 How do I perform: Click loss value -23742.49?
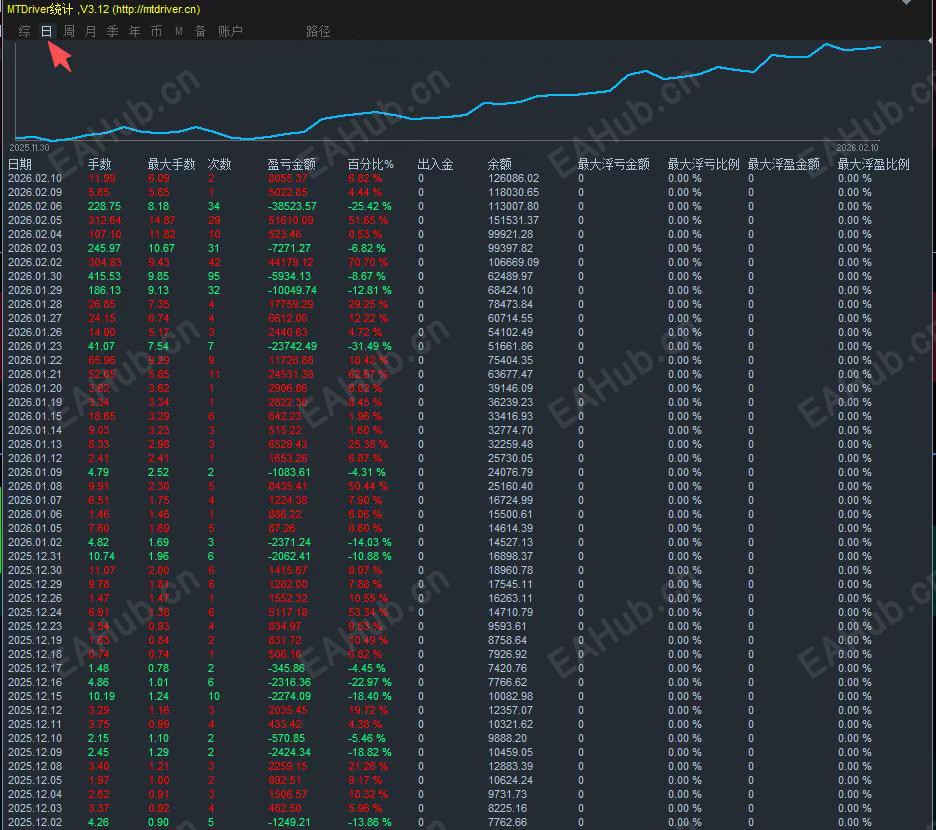[x=292, y=346]
